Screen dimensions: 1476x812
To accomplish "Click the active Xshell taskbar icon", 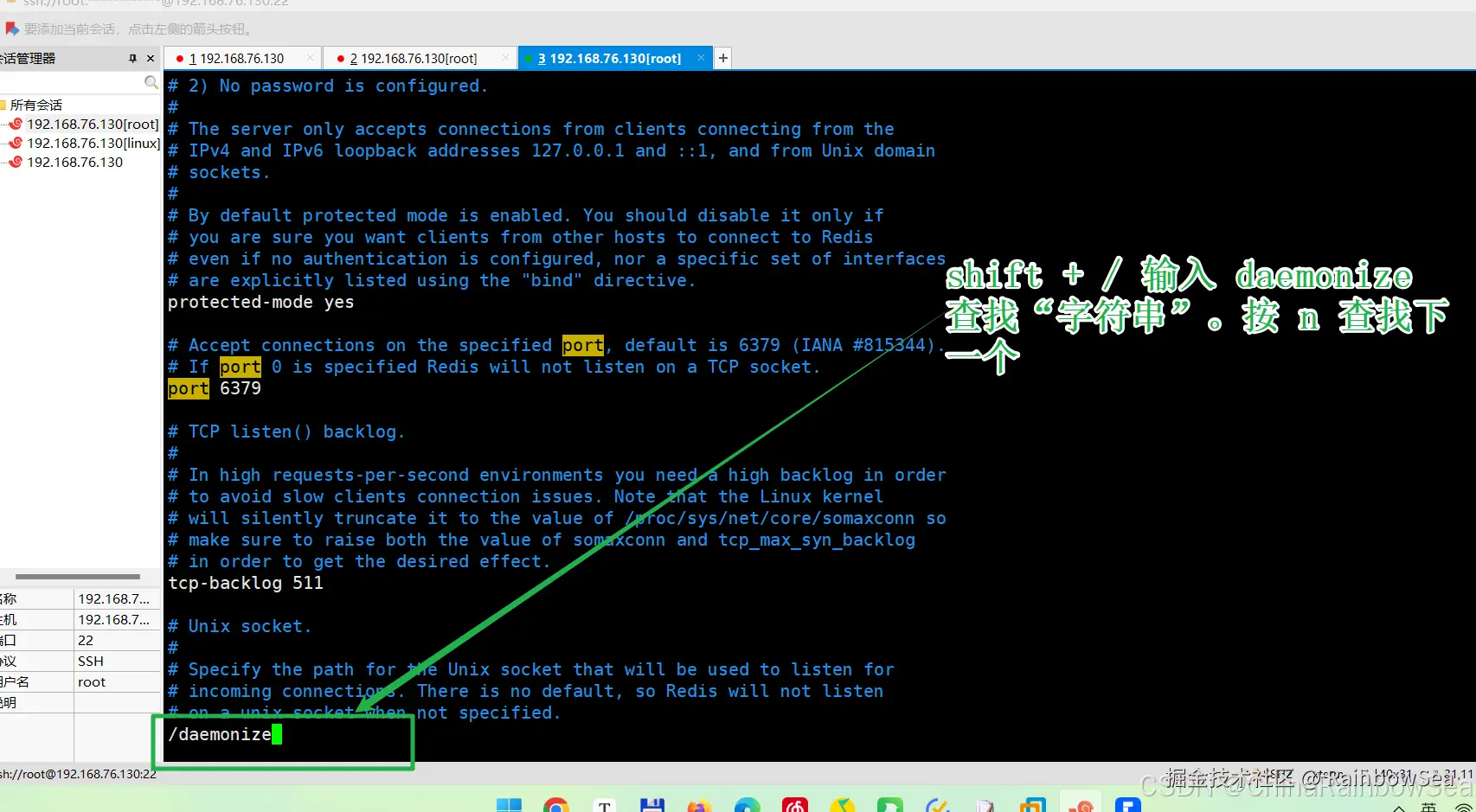I will coord(1081,804).
